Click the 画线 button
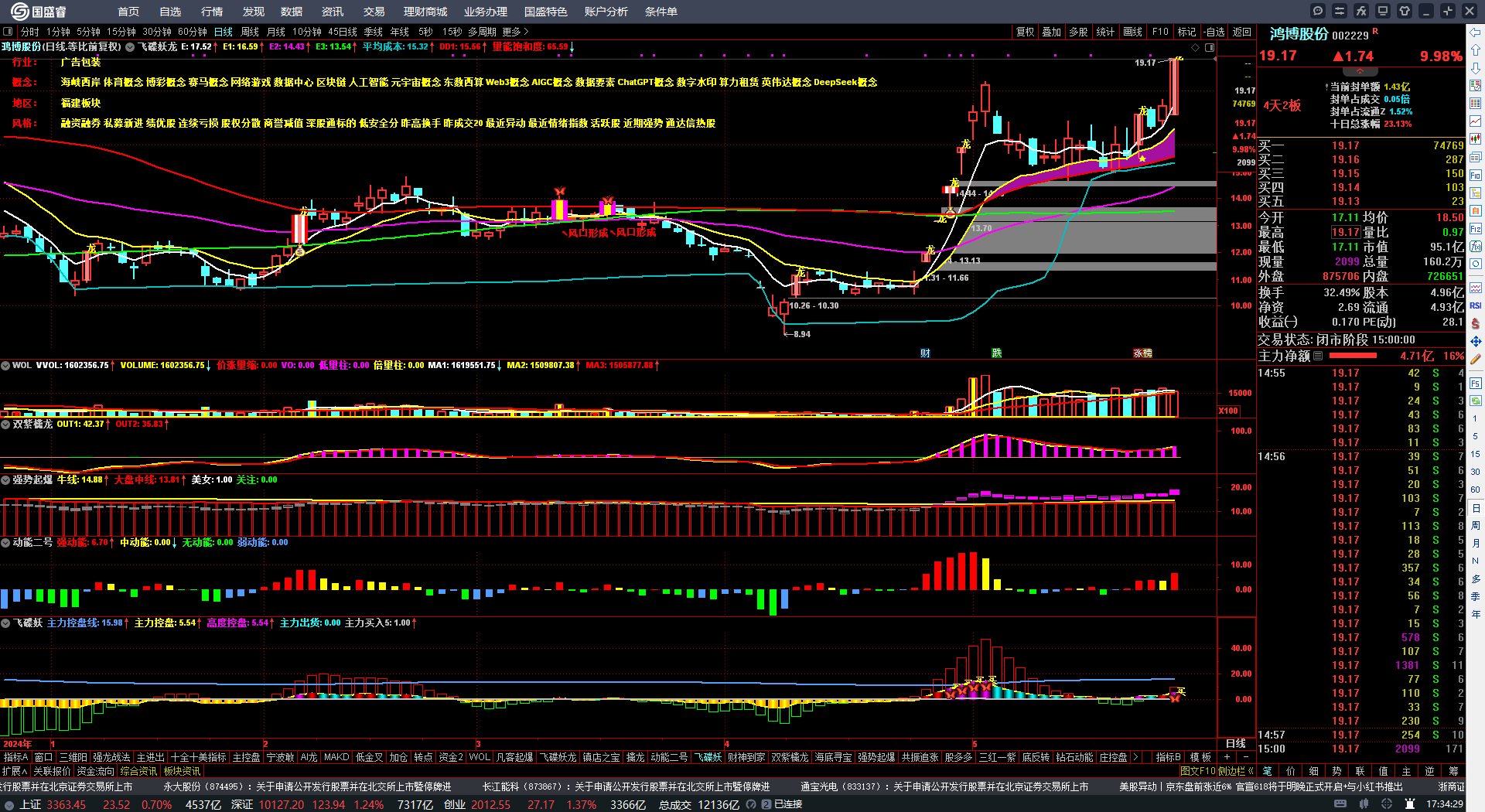 tap(1132, 32)
